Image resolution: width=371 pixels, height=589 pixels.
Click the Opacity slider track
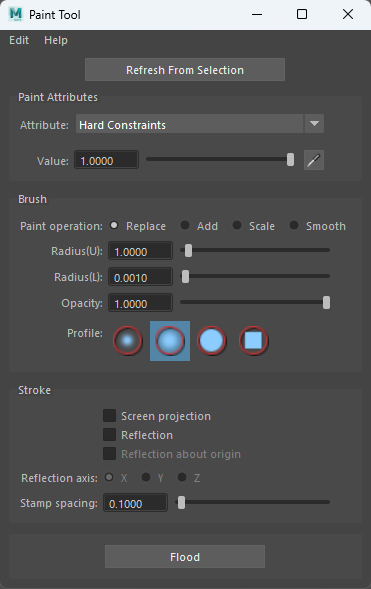pos(255,302)
